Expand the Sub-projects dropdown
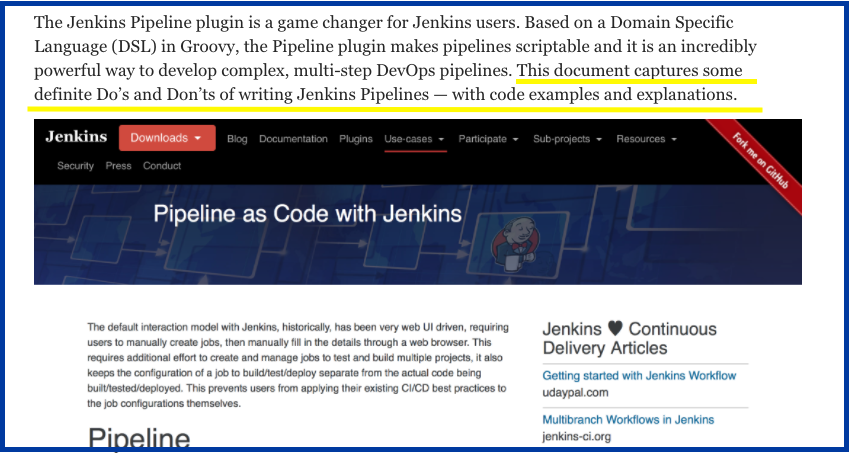850x453 pixels. point(567,139)
